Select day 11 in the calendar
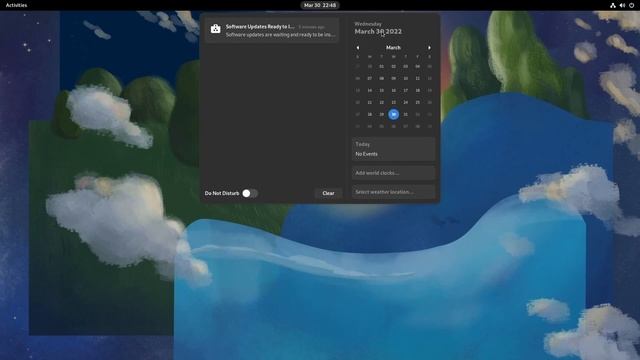Viewport: 640px width, 360px height. (418, 78)
